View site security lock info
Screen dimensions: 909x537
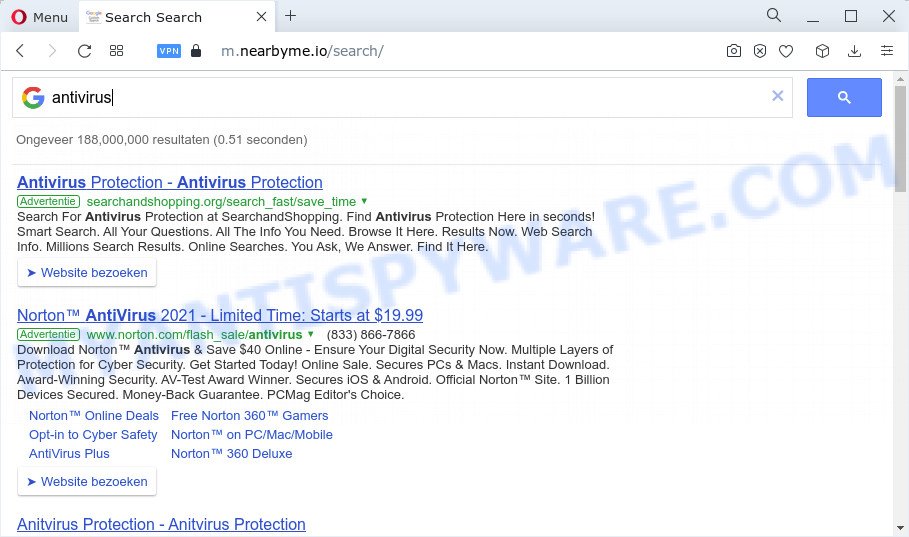[196, 51]
